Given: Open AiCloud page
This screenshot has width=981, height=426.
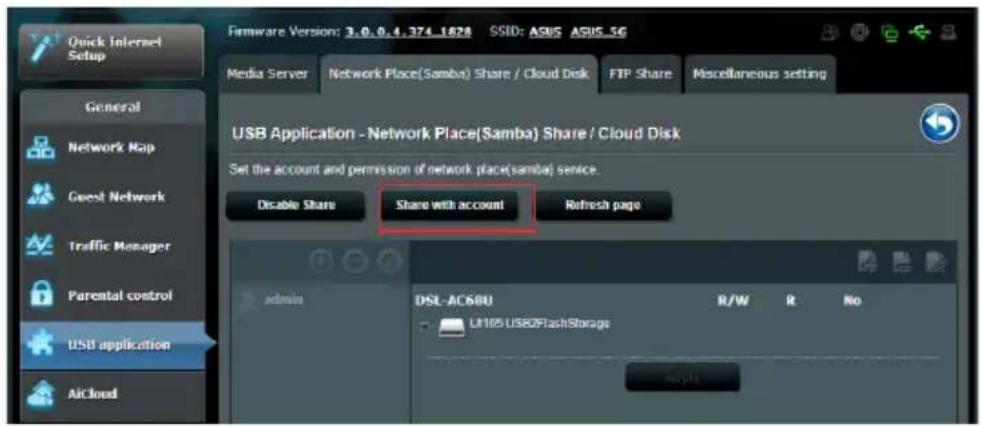Looking at the screenshot, I should [x=112, y=394].
